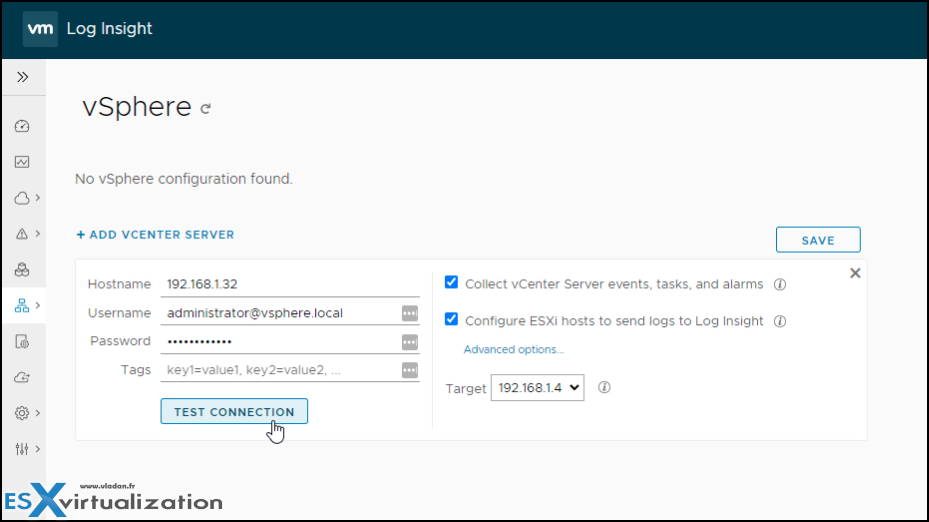Click the password manager icon in Password field
The height and width of the screenshot is (522, 929).
(409, 342)
